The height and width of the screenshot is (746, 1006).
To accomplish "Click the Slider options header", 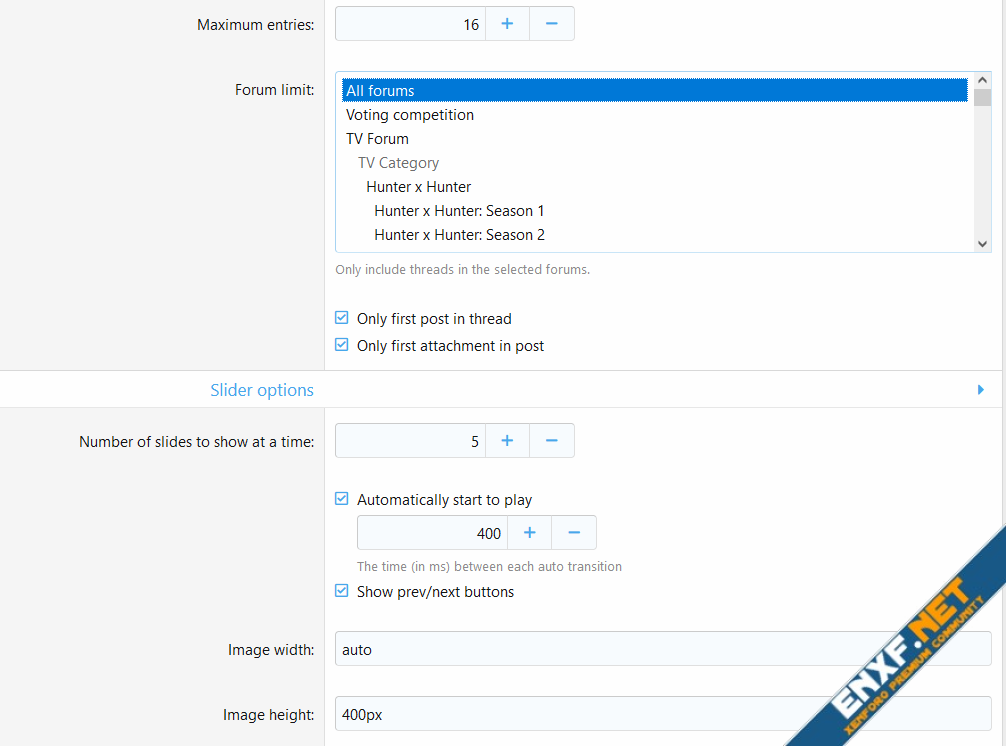I will click(x=262, y=390).
